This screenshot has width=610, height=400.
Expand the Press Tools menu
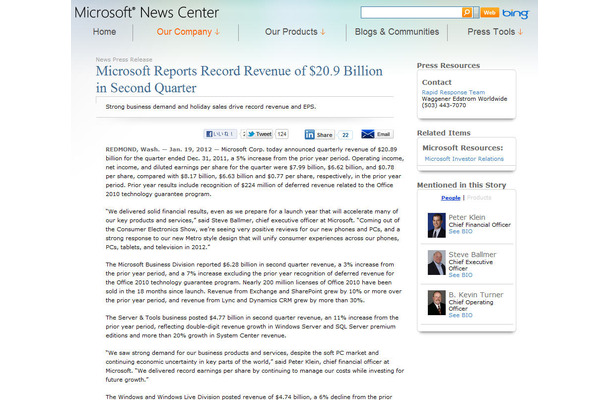495,32
